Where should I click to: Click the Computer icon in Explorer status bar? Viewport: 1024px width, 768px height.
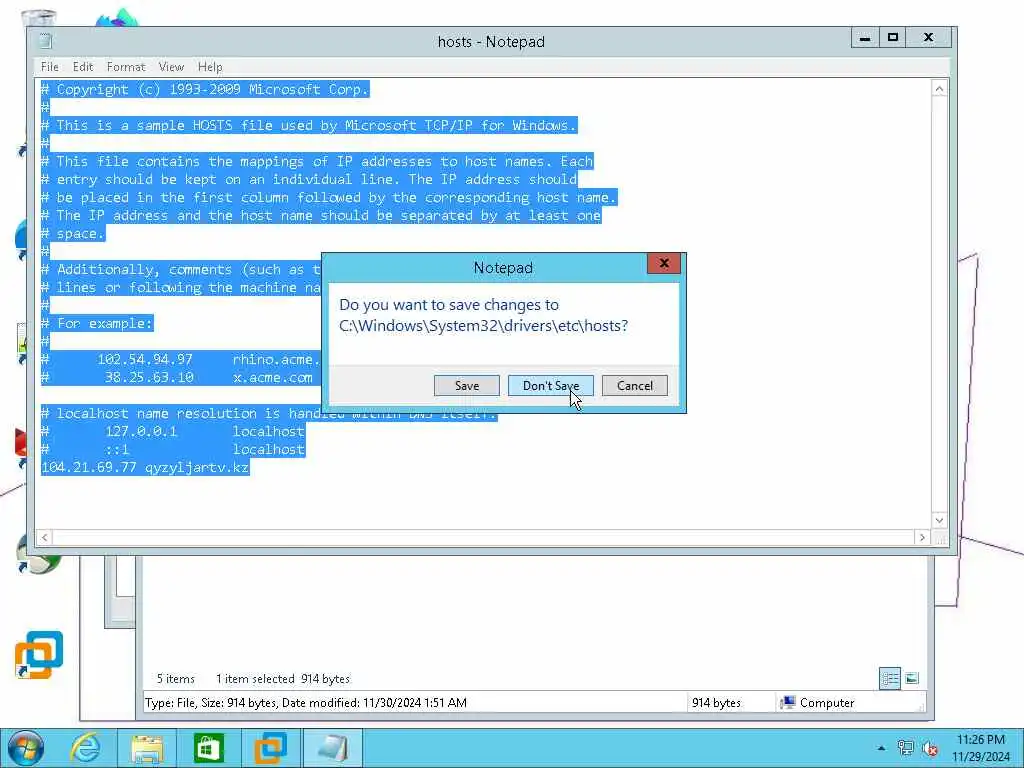point(788,703)
